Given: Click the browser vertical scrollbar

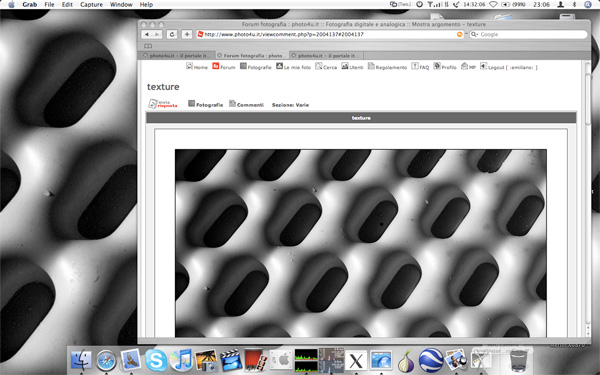Looking at the screenshot, I should tap(588, 199).
